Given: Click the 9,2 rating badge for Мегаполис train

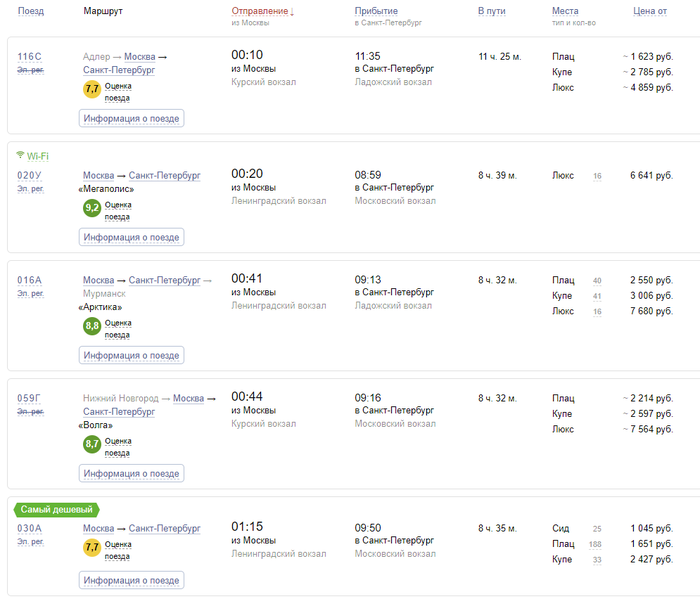Looking at the screenshot, I should point(92,208).
